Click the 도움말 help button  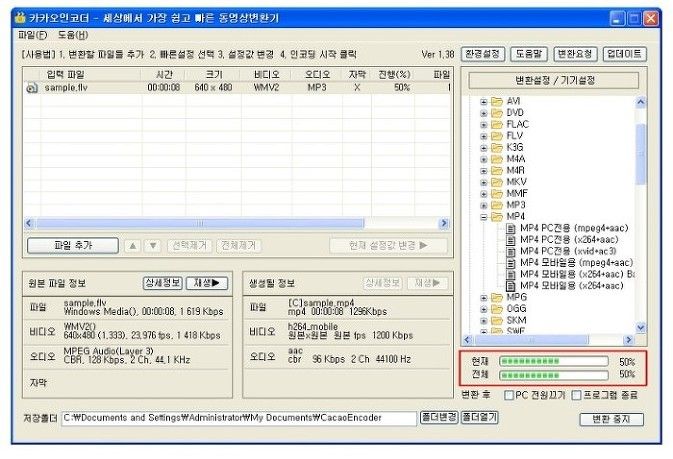click(x=529, y=54)
